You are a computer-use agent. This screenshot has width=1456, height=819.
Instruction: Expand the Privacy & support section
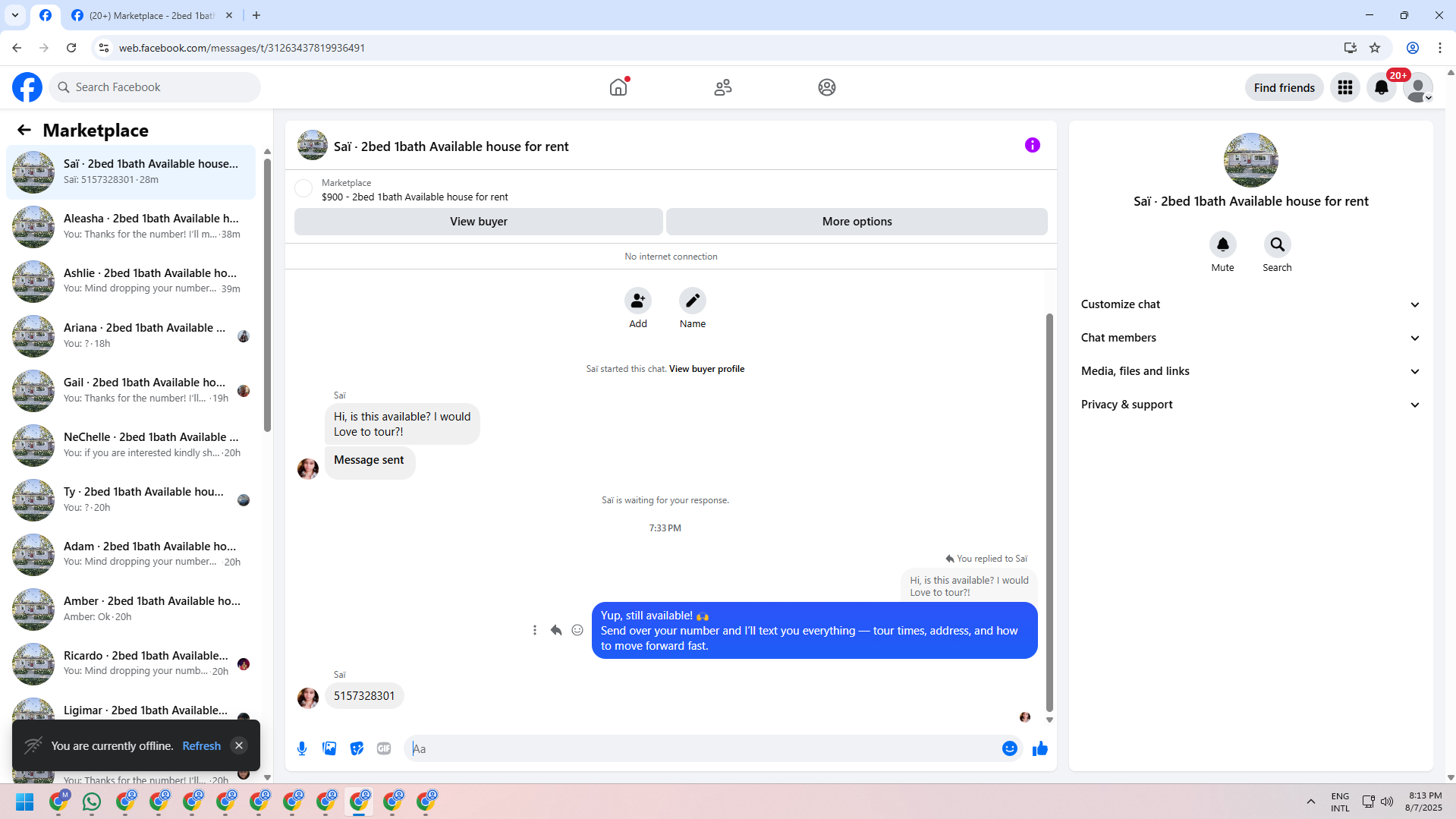tap(1250, 405)
